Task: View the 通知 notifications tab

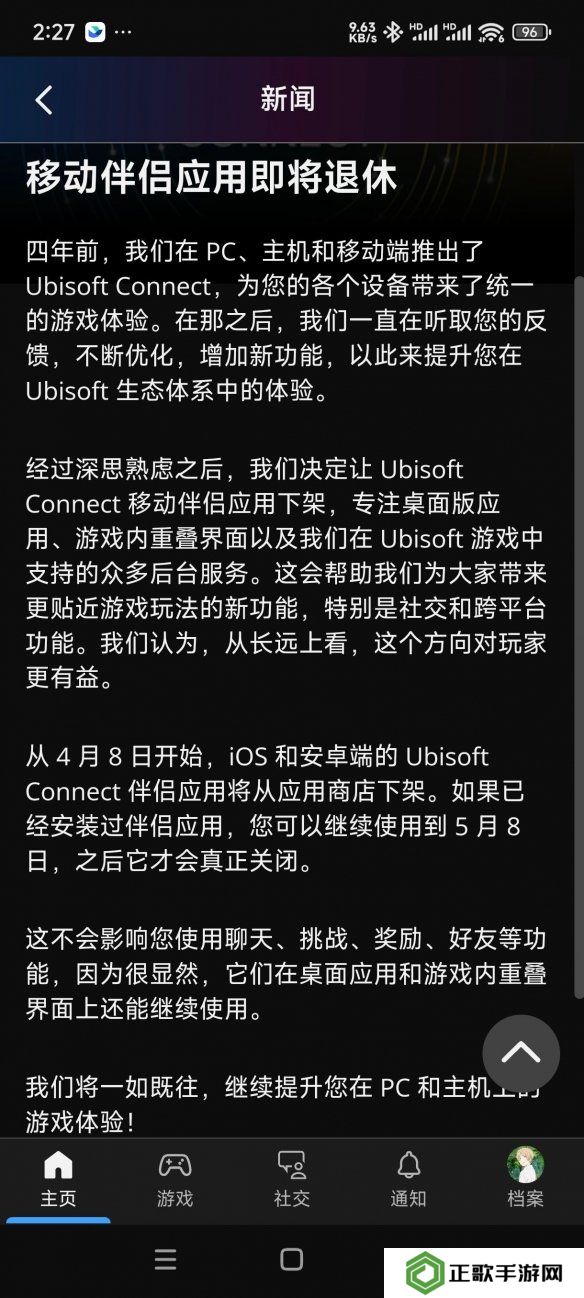Action: [408, 1180]
